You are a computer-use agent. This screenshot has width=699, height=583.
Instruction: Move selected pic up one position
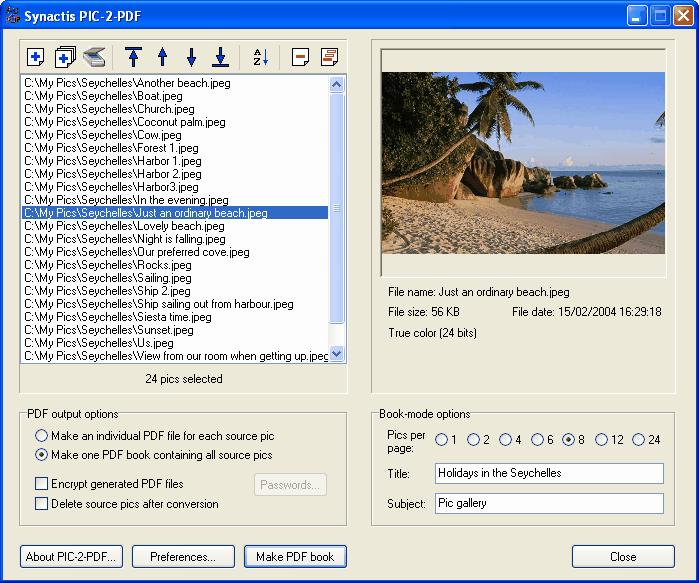coord(162,57)
